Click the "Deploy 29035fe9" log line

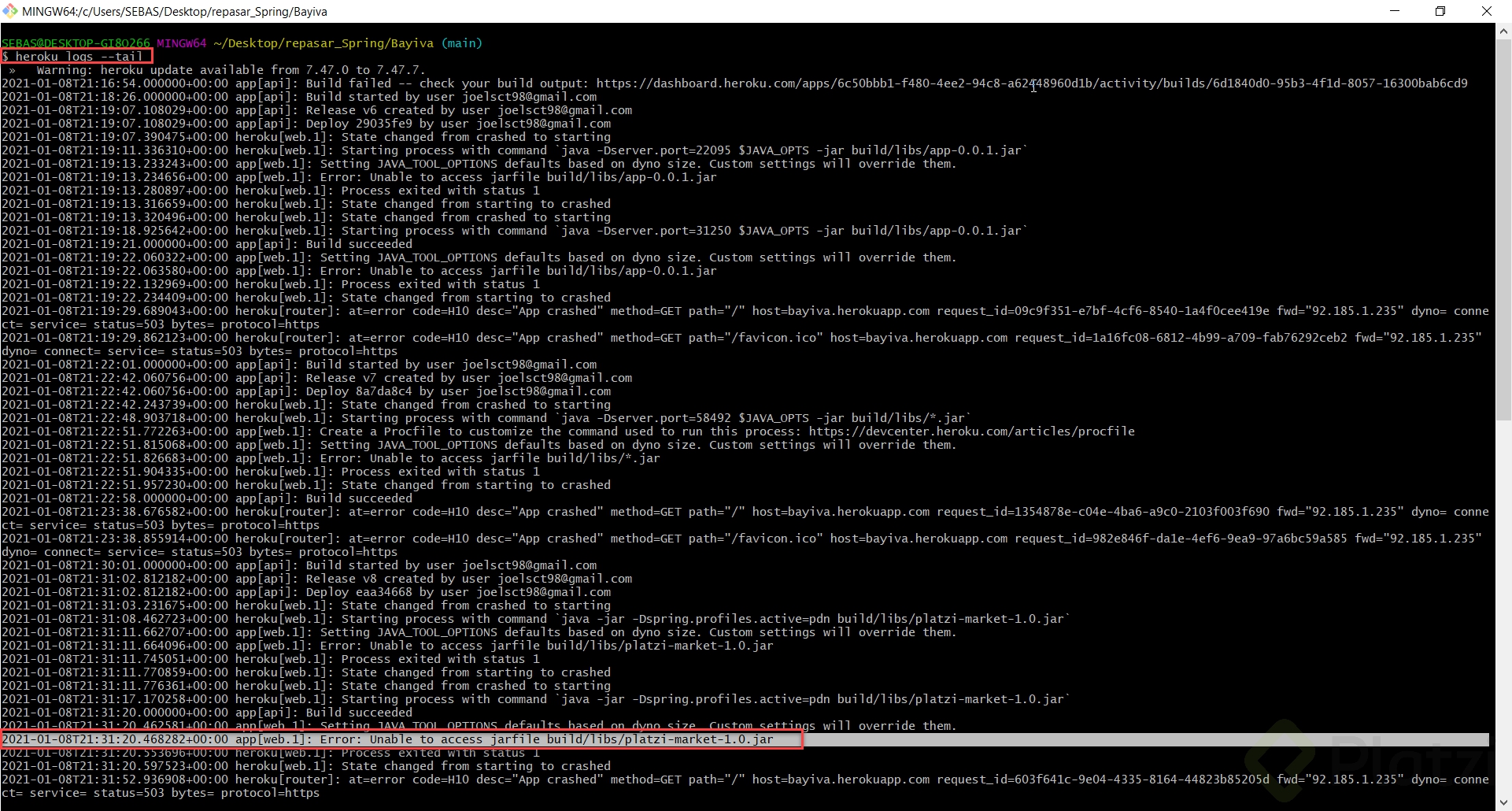pyautogui.click(x=306, y=124)
